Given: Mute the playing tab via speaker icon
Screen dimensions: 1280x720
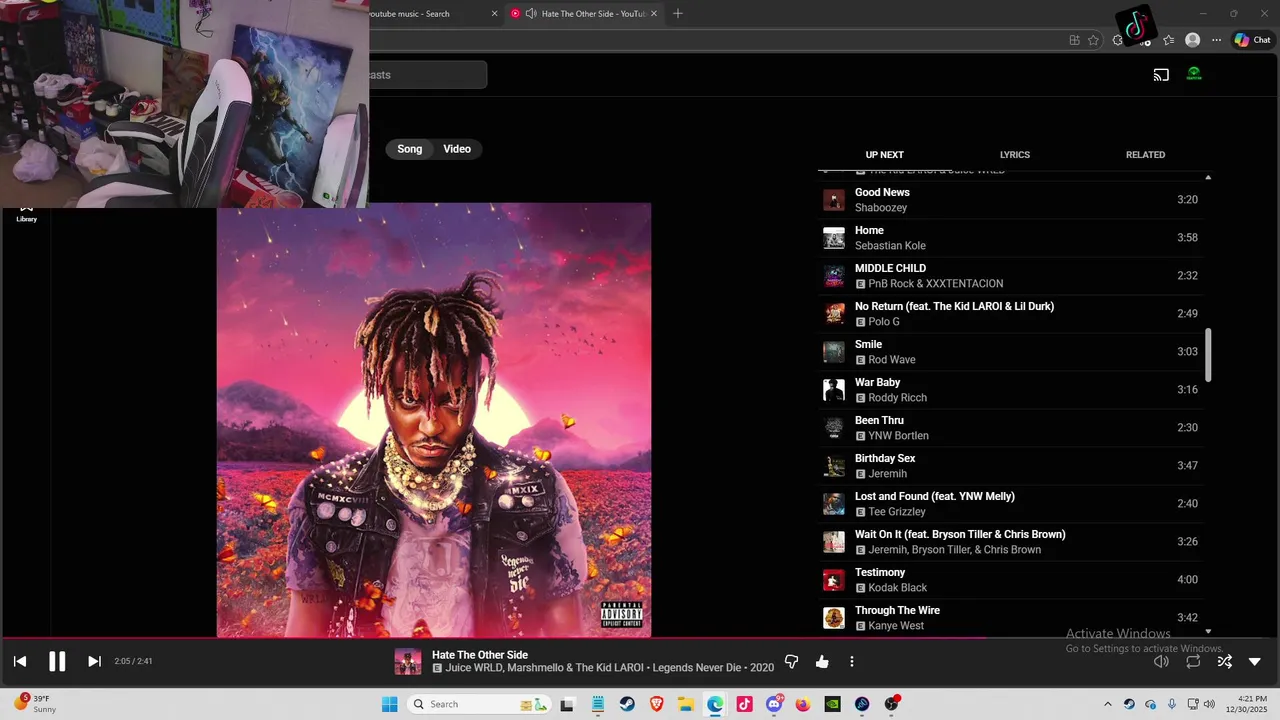Looking at the screenshot, I should [531, 14].
